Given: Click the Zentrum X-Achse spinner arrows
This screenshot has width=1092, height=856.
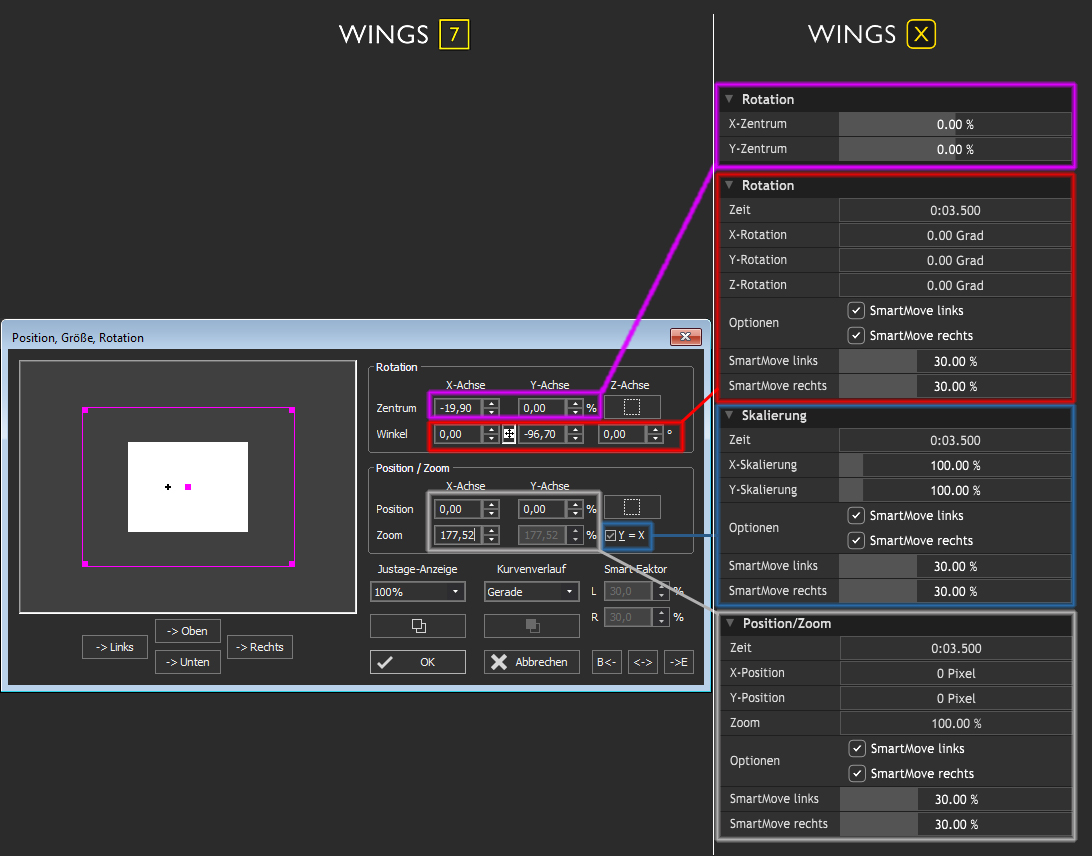Looking at the screenshot, I should tap(491, 408).
